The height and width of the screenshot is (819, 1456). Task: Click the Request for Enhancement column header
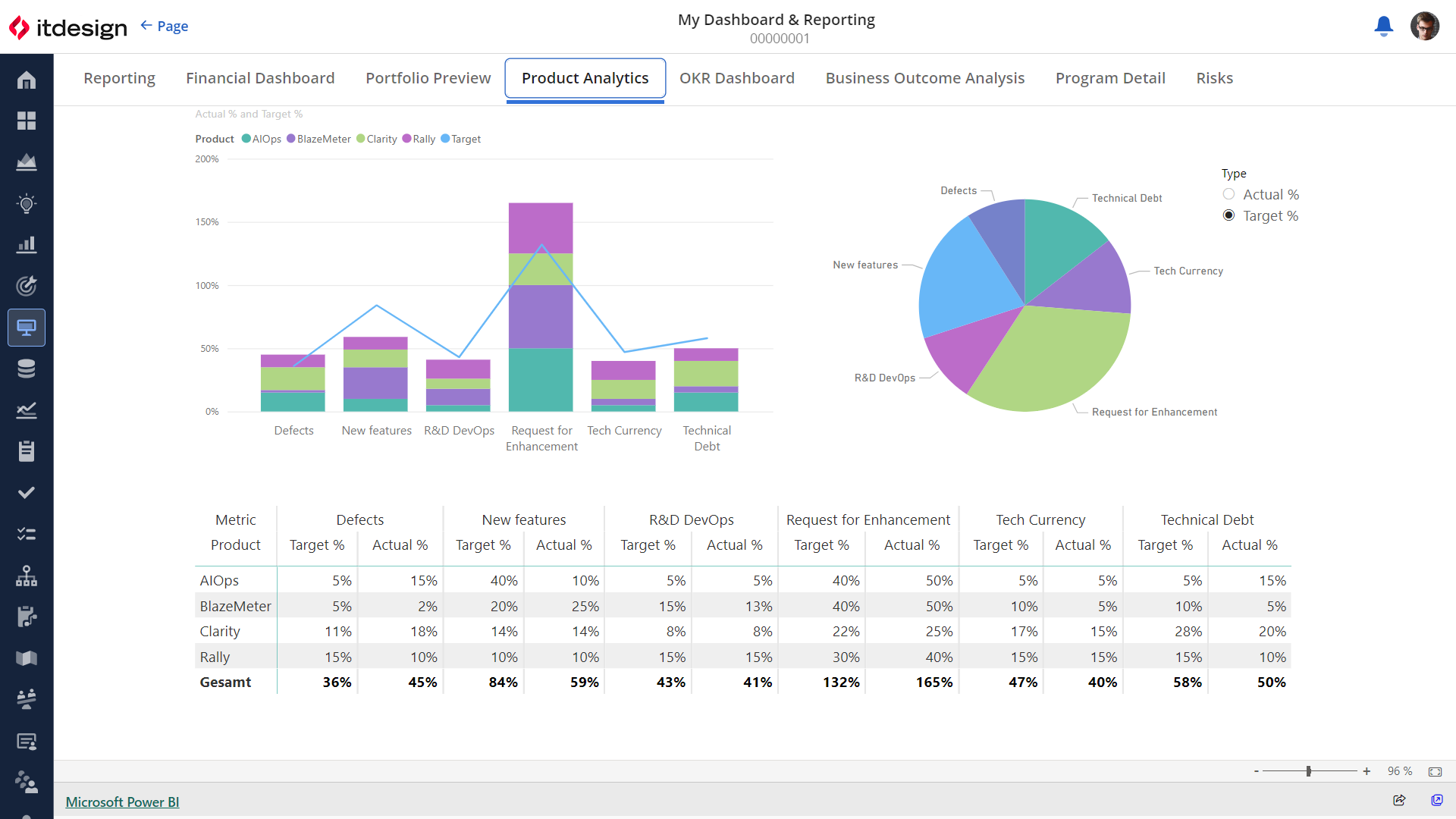tap(868, 519)
